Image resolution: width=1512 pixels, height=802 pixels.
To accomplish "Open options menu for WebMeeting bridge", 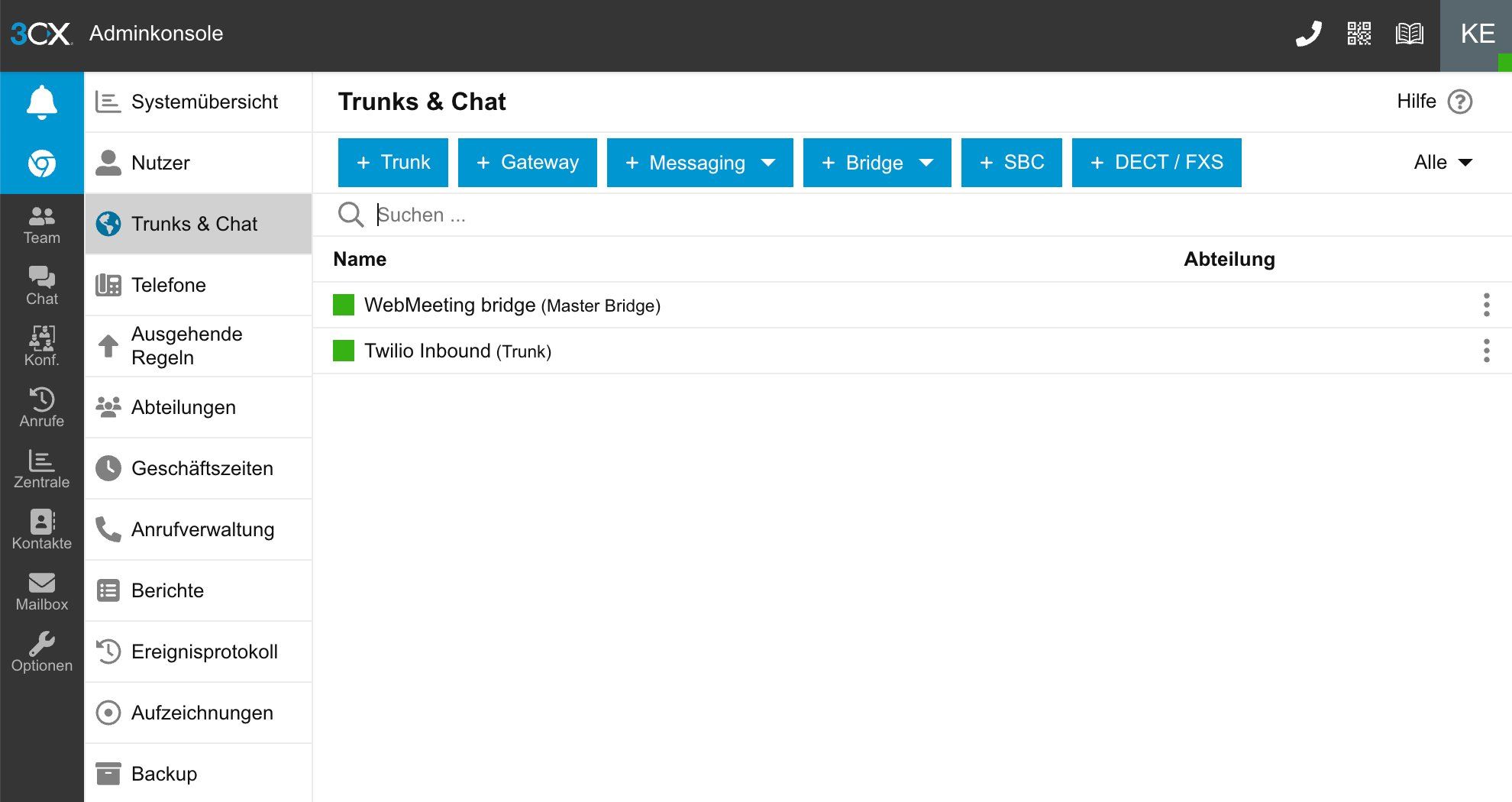I will tap(1486, 305).
